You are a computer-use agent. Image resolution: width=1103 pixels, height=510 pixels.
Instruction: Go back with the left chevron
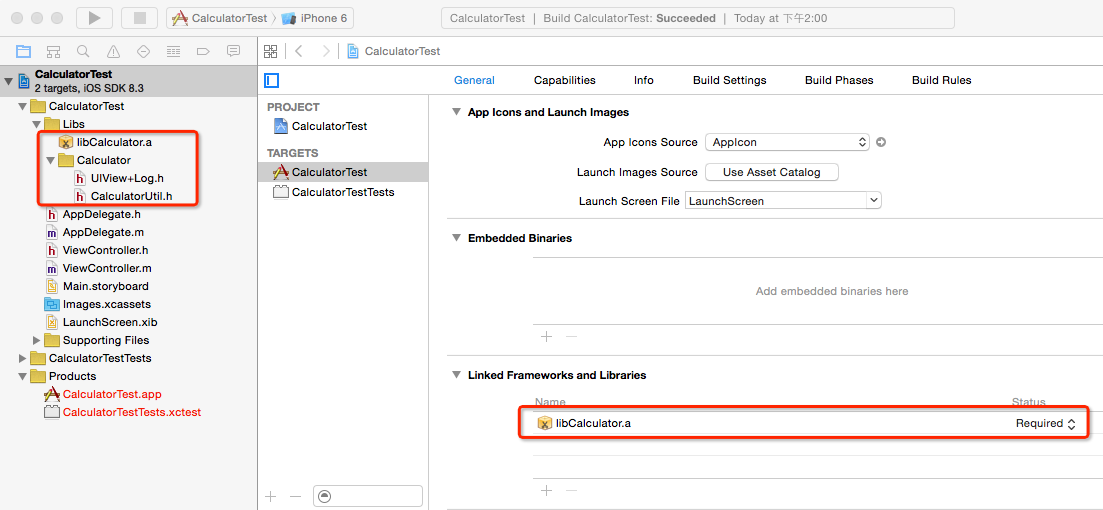[x=299, y=51]
